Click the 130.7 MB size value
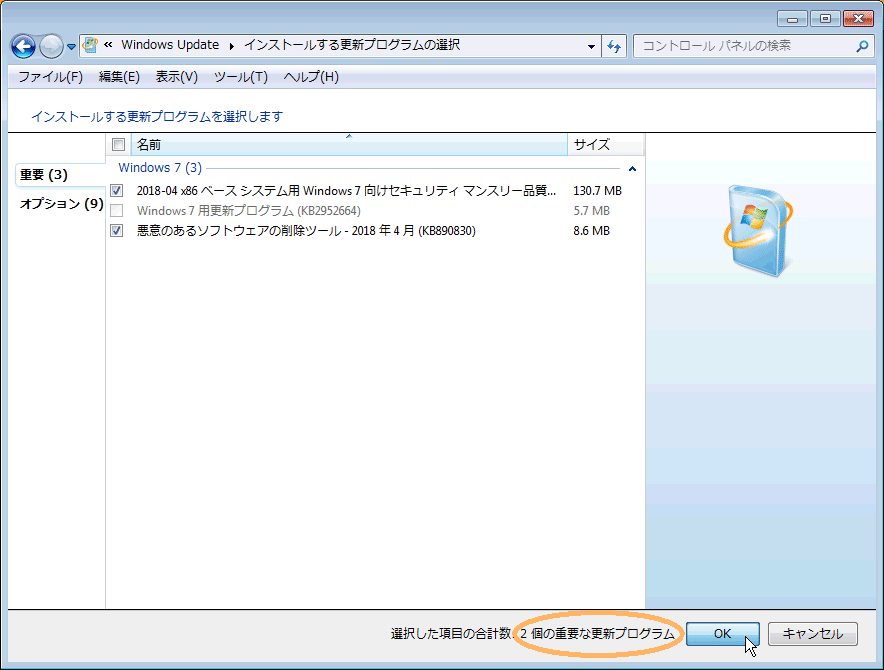884x670 pixels. click(597, 191)
